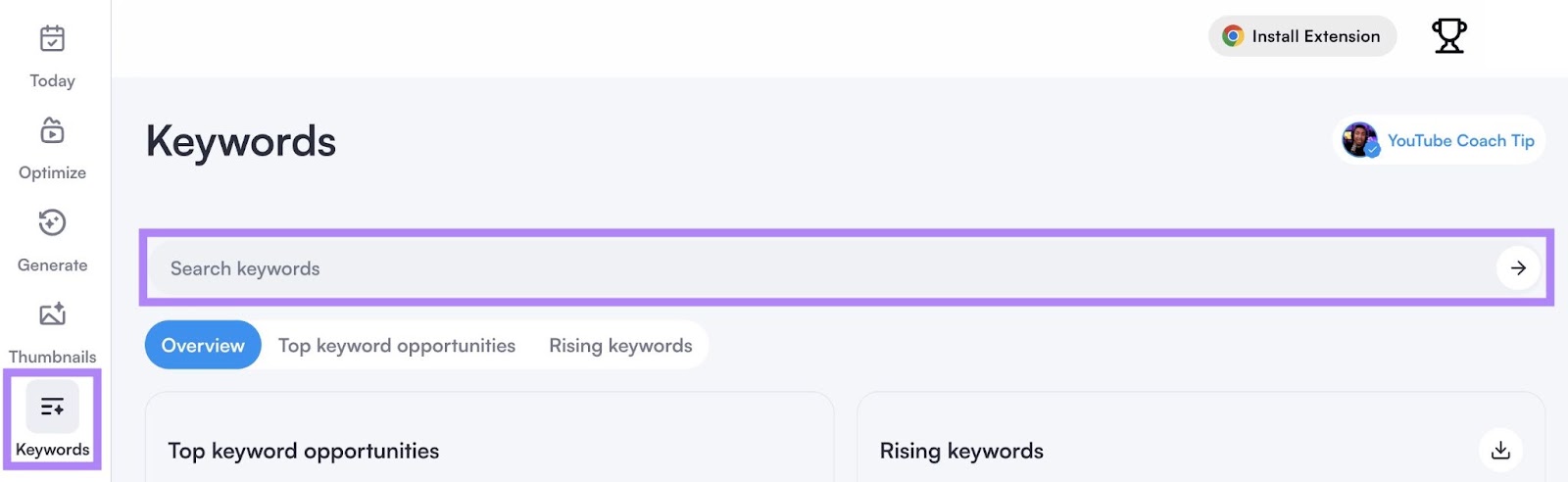
Task: Select the Generate sparkle icon in sidebar
Action: click(x=52, y=223)
